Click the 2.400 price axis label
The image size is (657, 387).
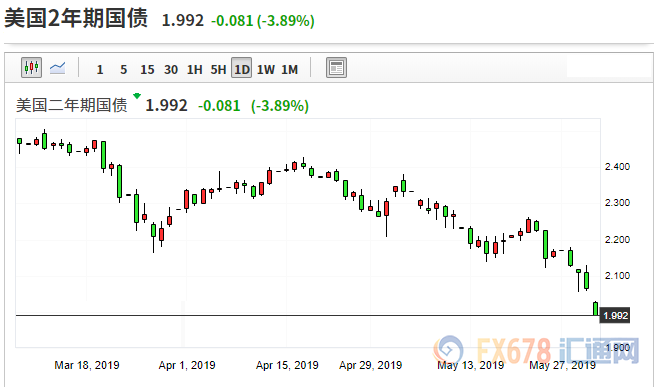[x=617, y=167]
